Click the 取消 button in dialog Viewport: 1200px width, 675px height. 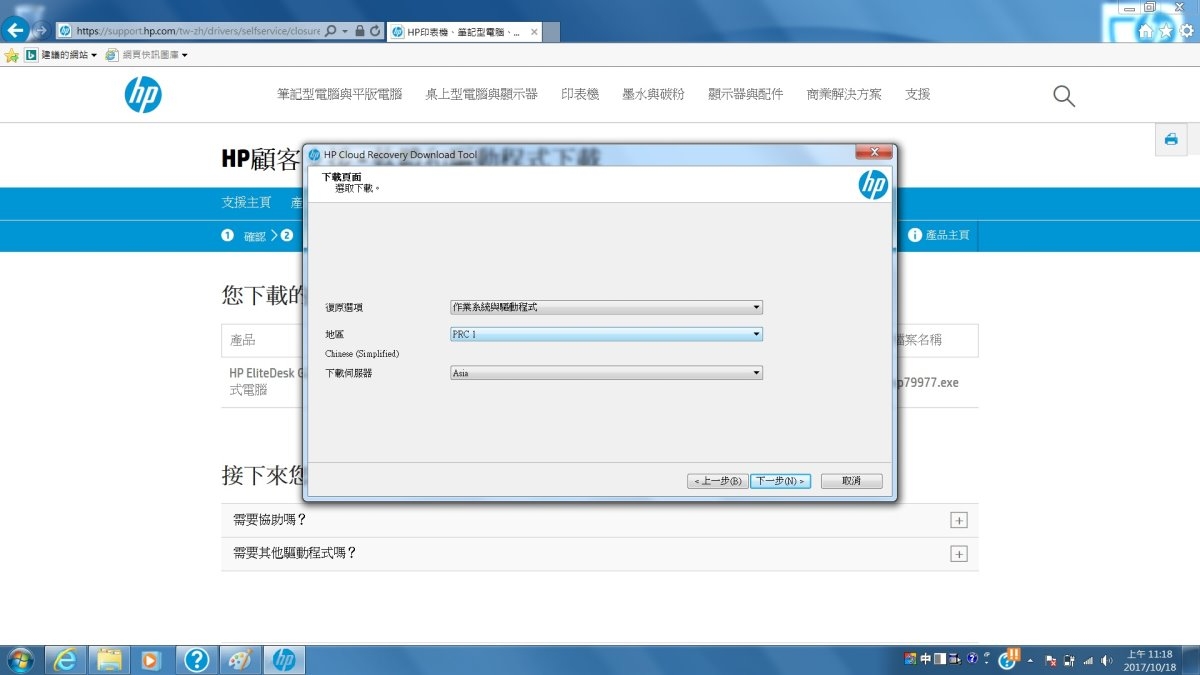click(x=852, y=481)
